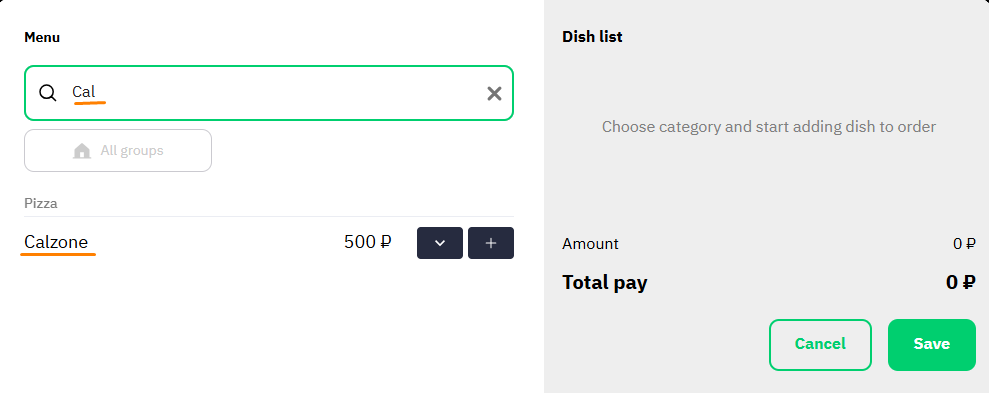The height and width of the screenshot is (393, 989).
Task: Clear the search with the X icon
Action: [494, 93]
